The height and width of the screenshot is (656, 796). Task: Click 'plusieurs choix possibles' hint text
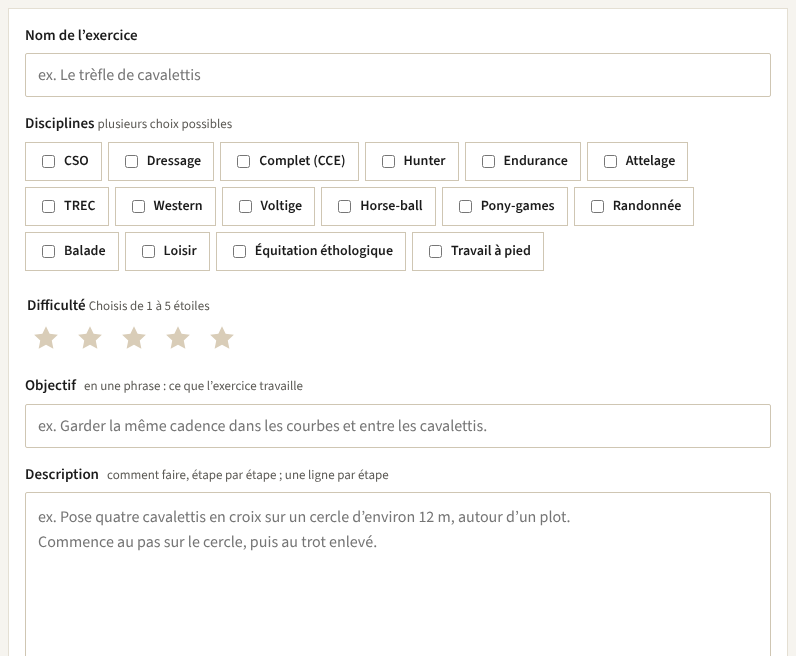click(165, 124)
